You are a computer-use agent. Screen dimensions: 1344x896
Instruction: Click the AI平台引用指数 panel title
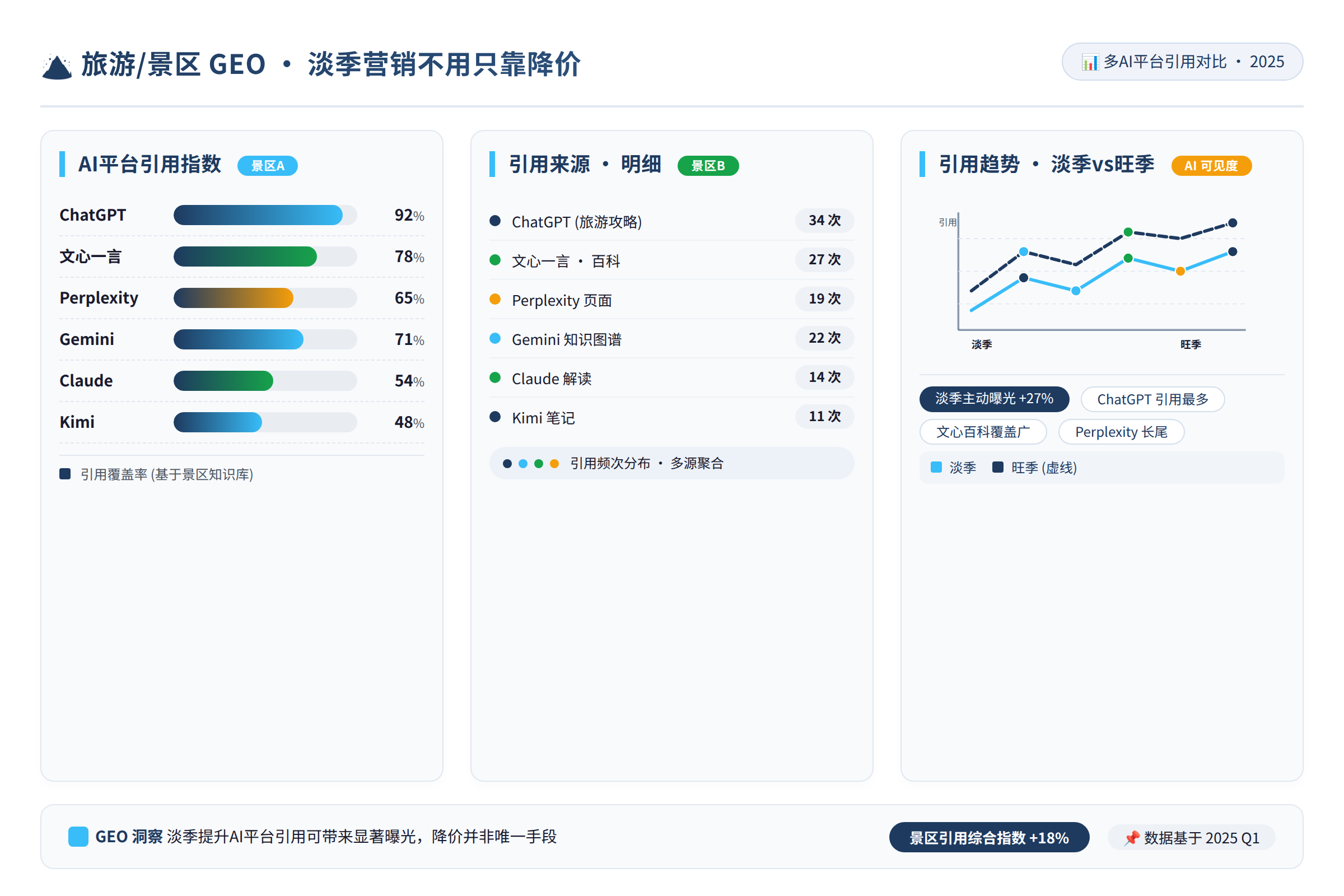pos(150,165)
